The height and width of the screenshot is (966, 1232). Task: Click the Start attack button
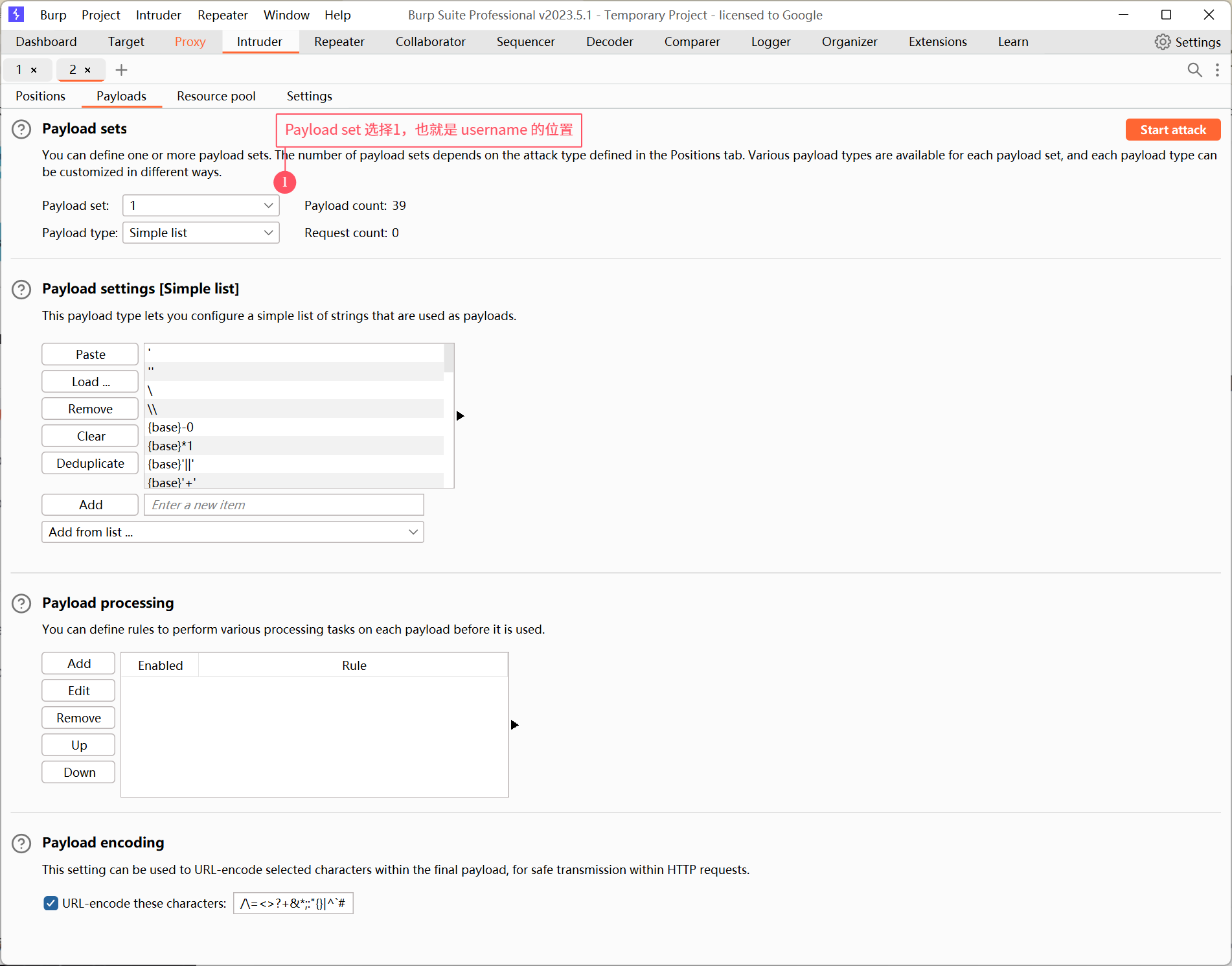(1173, 130)
